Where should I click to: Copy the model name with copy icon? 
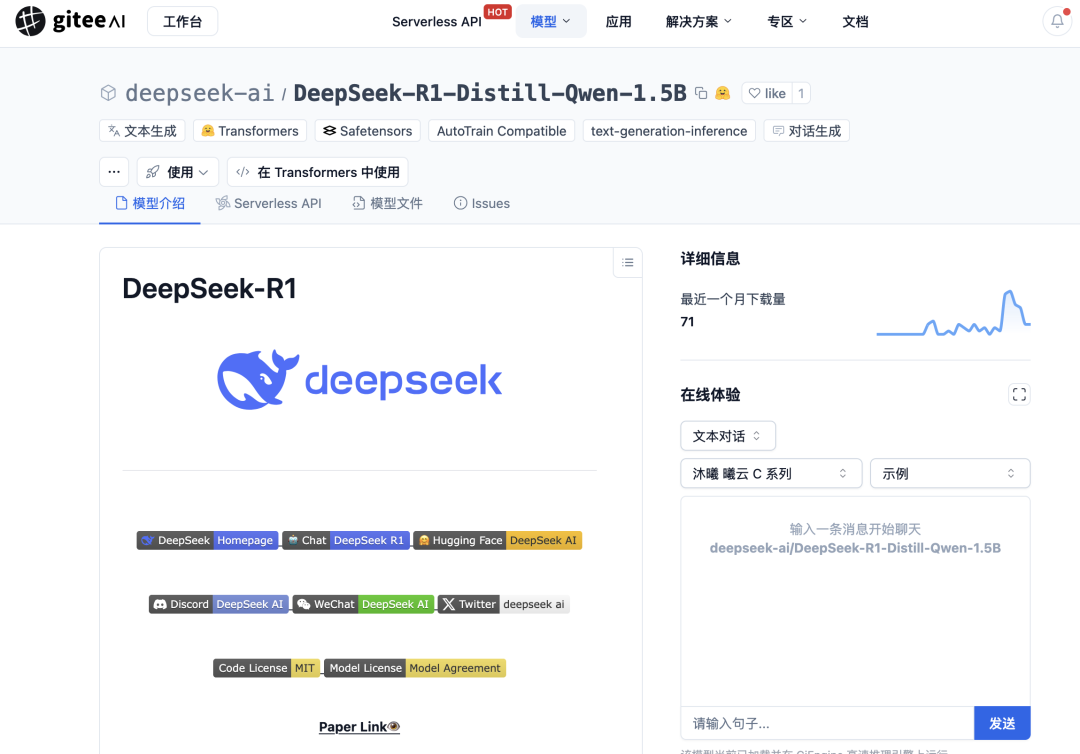click(701, 93)
